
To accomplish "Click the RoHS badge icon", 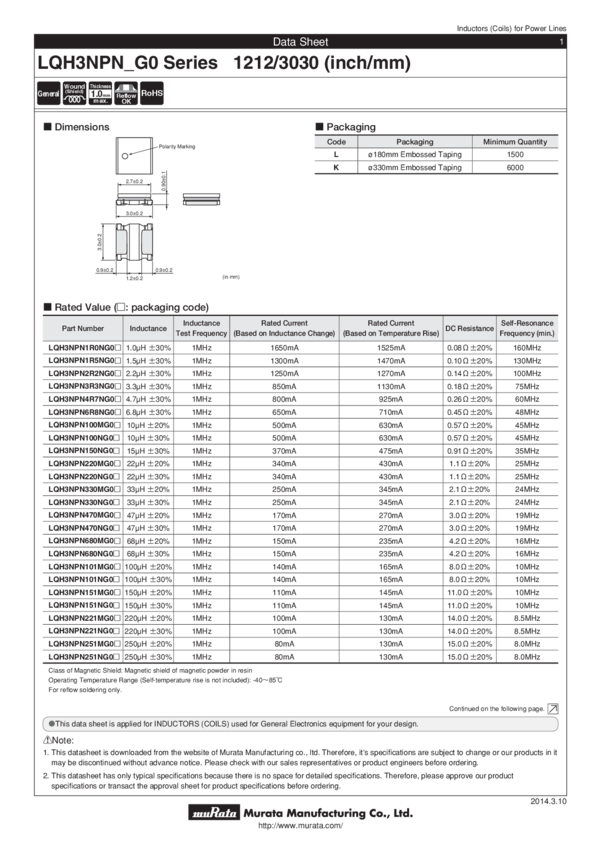I will [x=152, y=93].
